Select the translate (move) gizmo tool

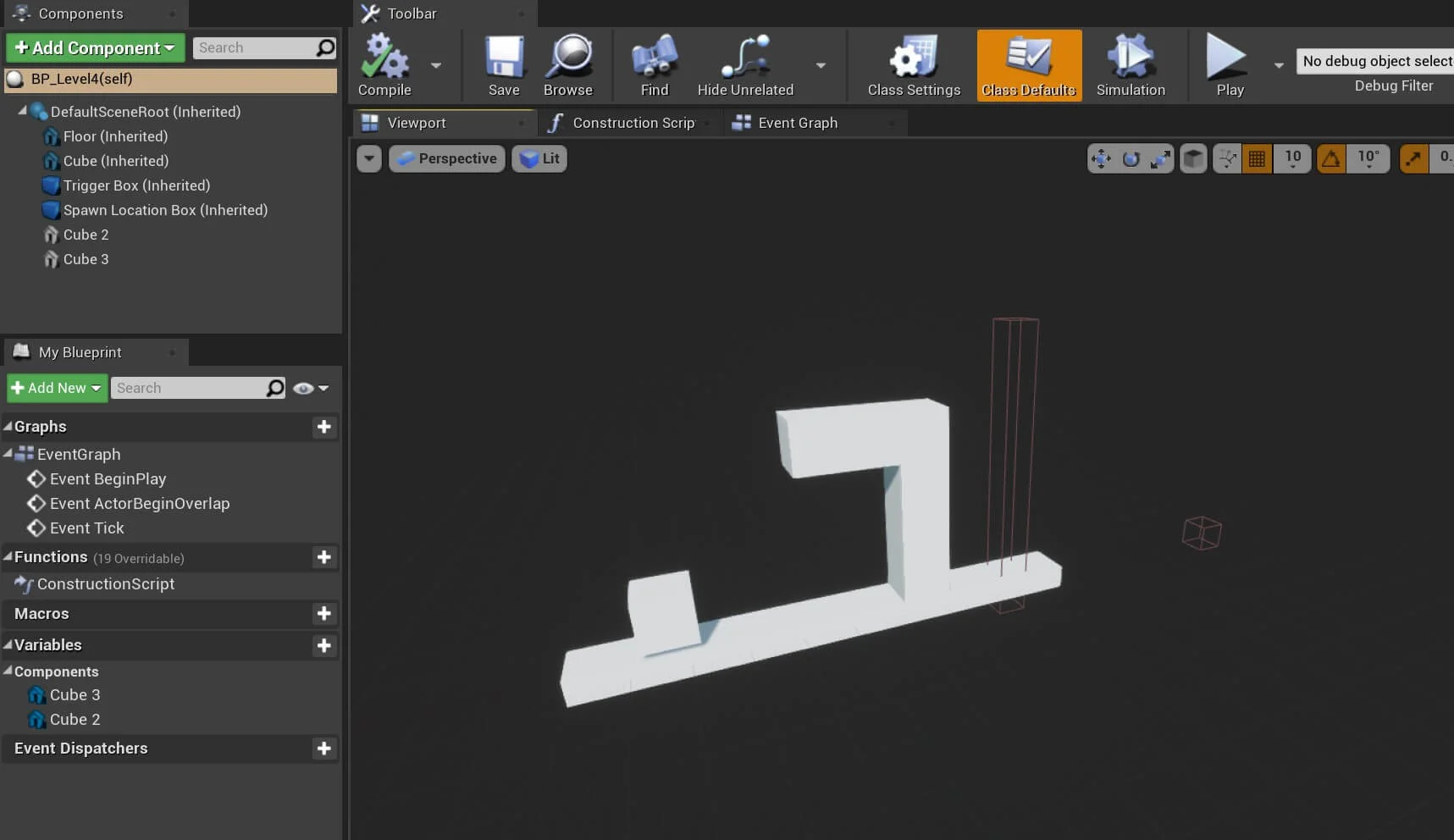point(1101,158)
